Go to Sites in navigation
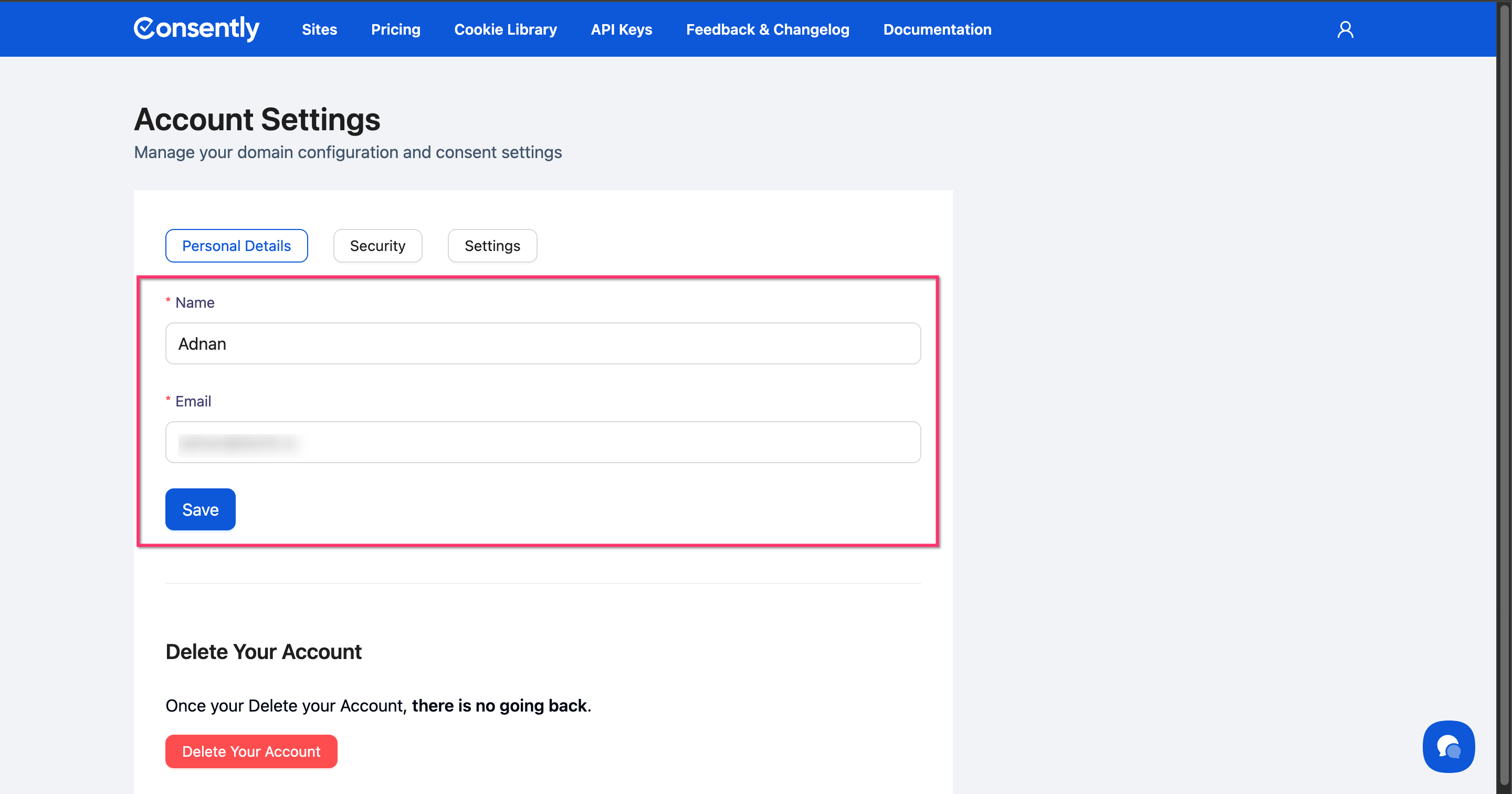Image resolution: width=1512 pixels, height=794 pixels. (x=319, y=29)
